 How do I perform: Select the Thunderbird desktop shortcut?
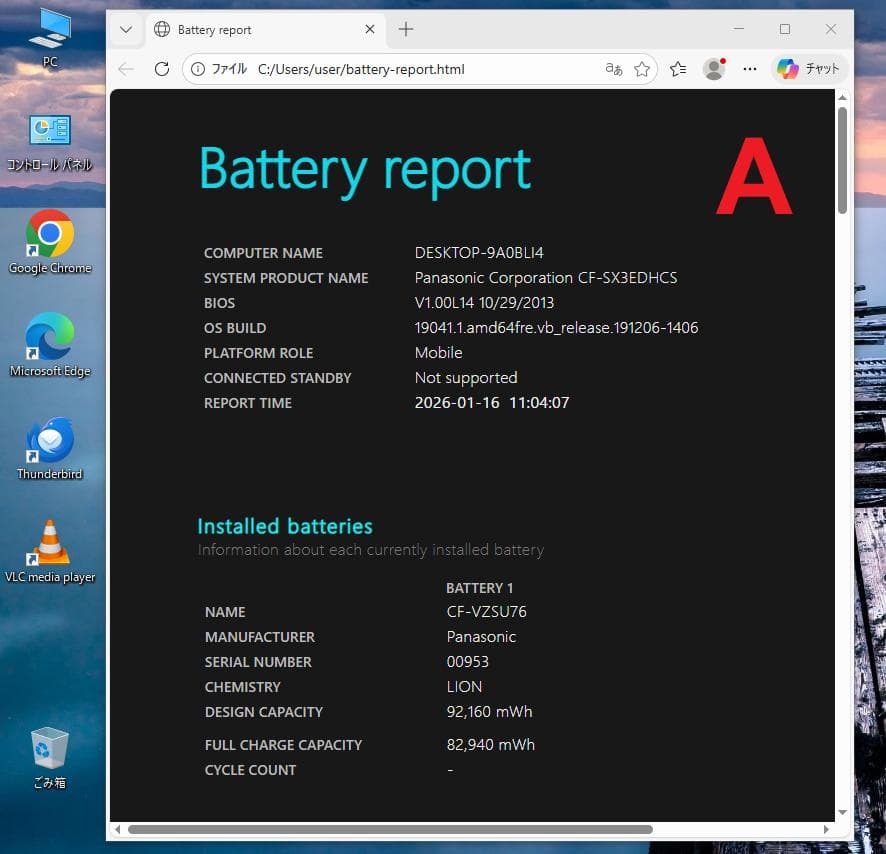point(50,447)
